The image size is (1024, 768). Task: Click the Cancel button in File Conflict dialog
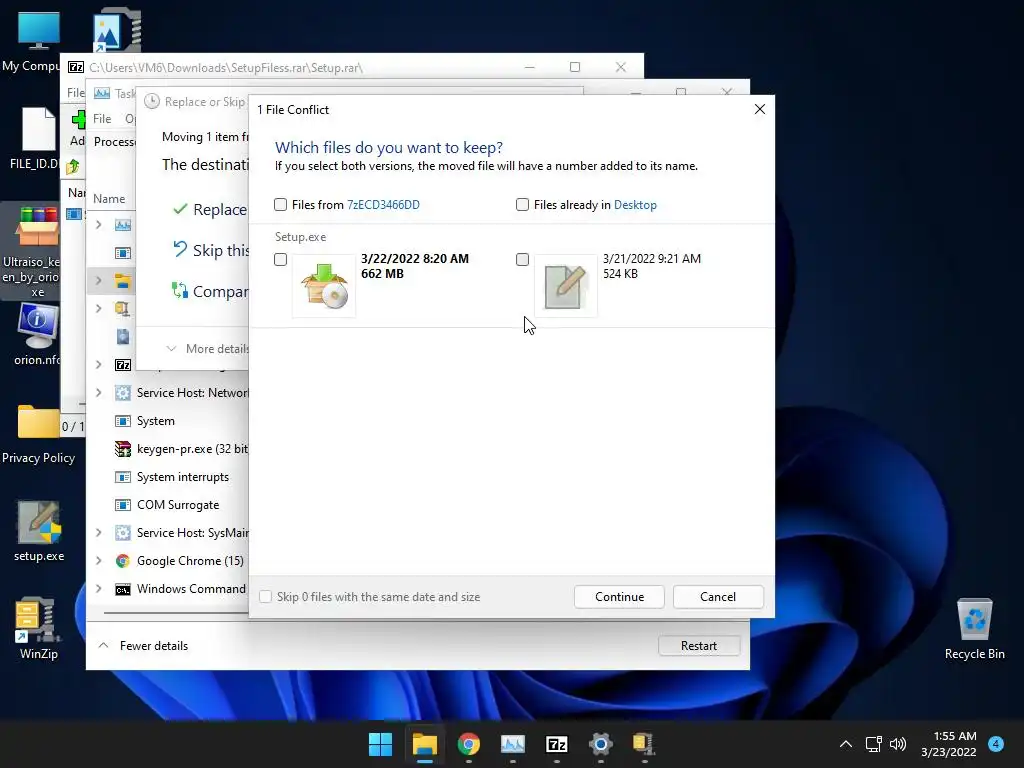point(718,596)
